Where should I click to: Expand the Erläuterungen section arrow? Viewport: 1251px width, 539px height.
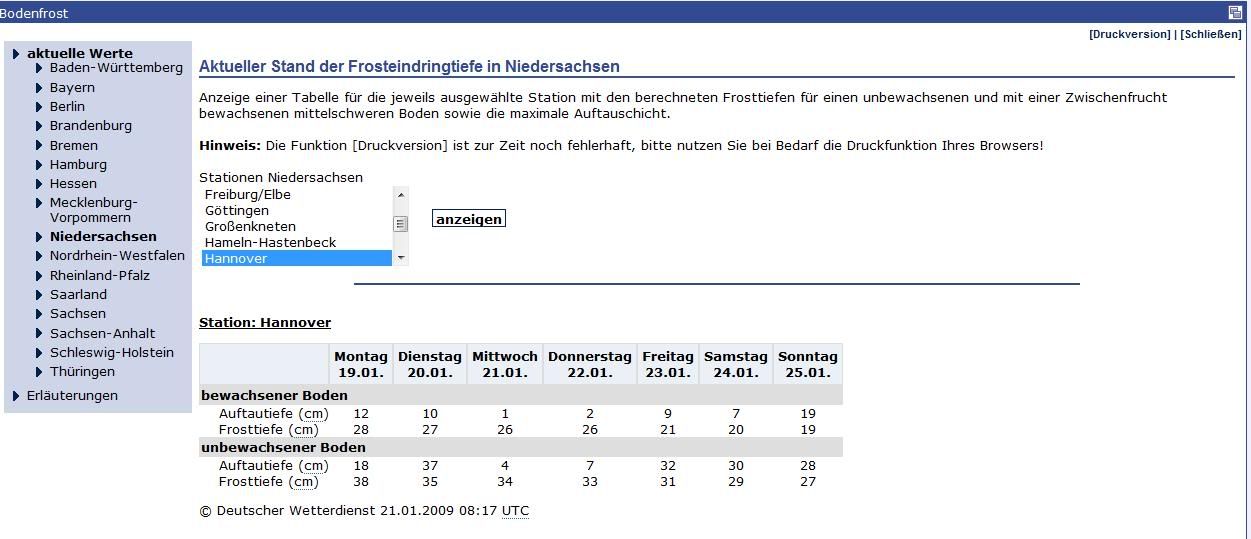pyautogui.click(x=16, y=396)
